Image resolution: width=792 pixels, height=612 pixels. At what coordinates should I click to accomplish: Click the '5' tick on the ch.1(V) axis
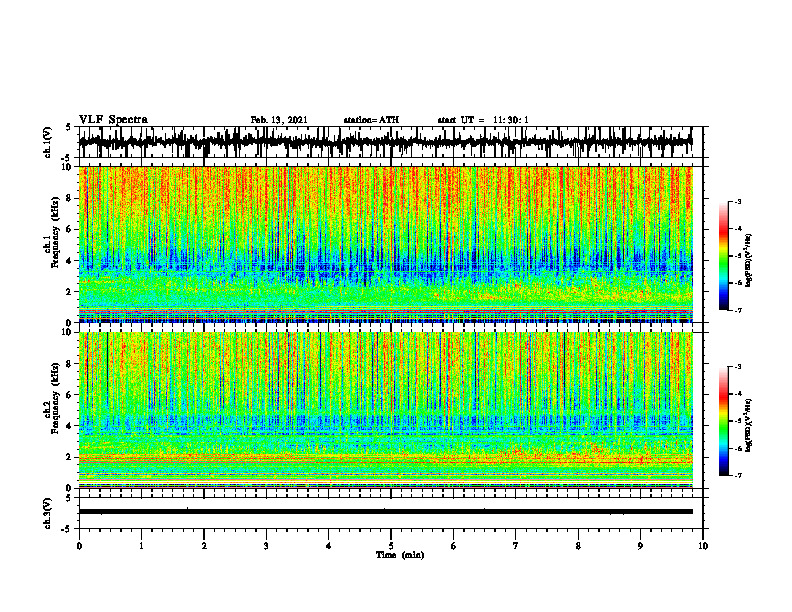coord(69,128)
